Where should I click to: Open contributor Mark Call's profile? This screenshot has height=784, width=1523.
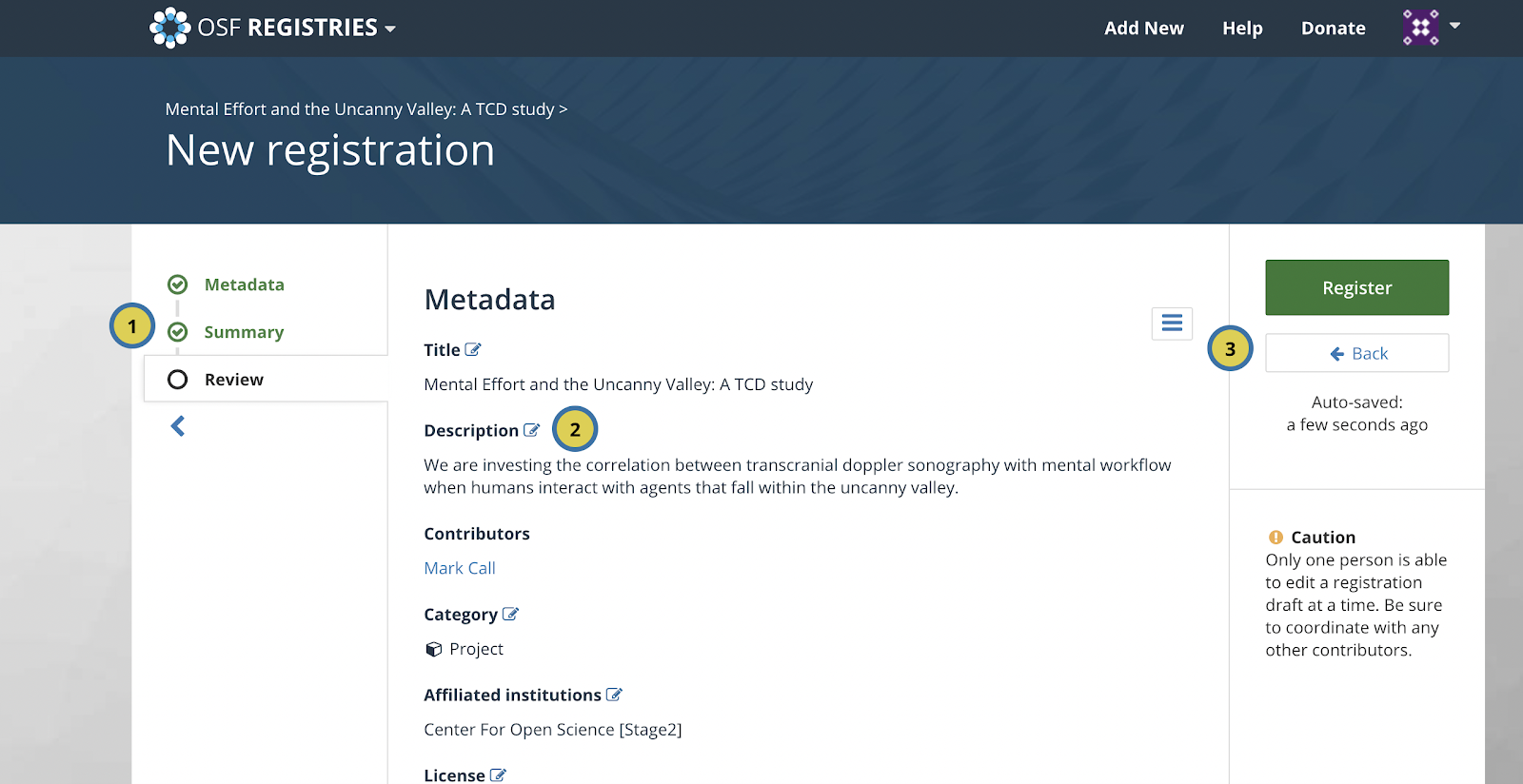(460, 568)
